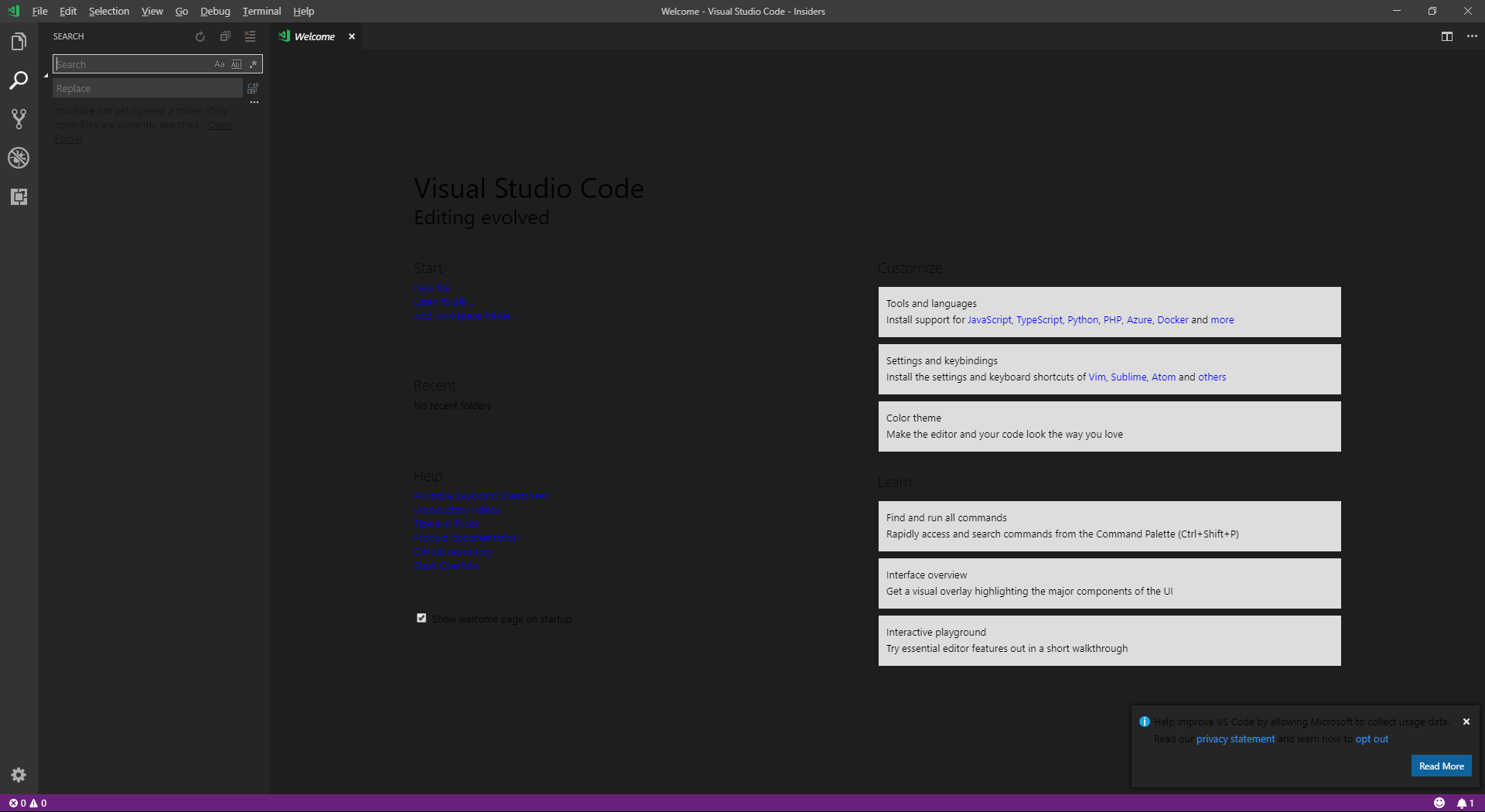Toggle Match Case in search
Screen dimensions: 1485x812
220,64
